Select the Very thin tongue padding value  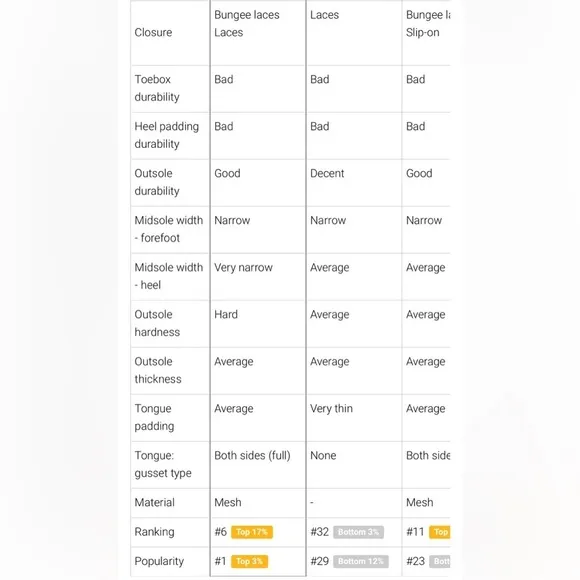point(331,408)
